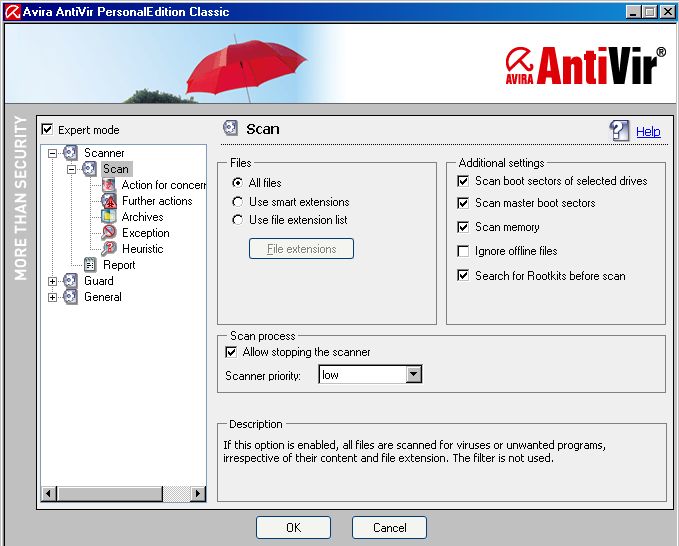Uncheck Scan boot sectors of selected drives
This screenshot has width=679, height=546.
pyautogui.click(x=463, y=181)
